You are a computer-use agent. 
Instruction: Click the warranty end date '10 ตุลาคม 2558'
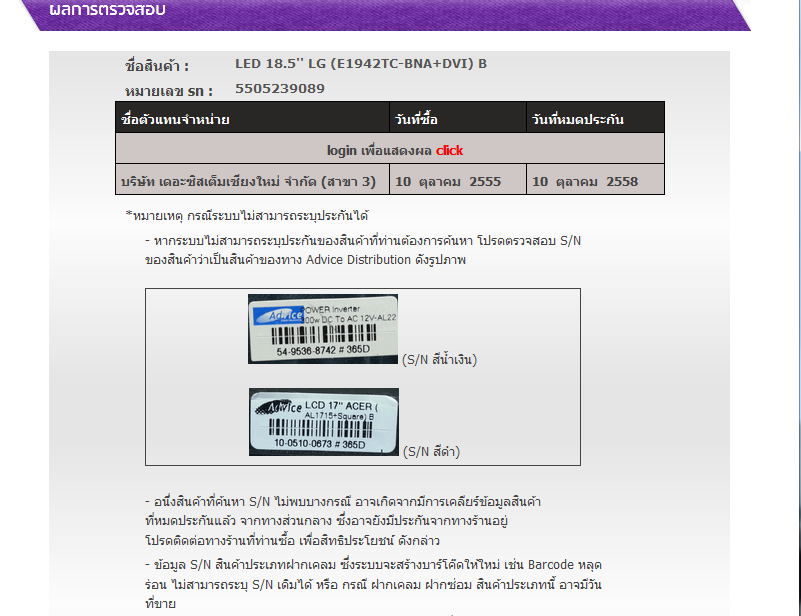tap(585, 182)
